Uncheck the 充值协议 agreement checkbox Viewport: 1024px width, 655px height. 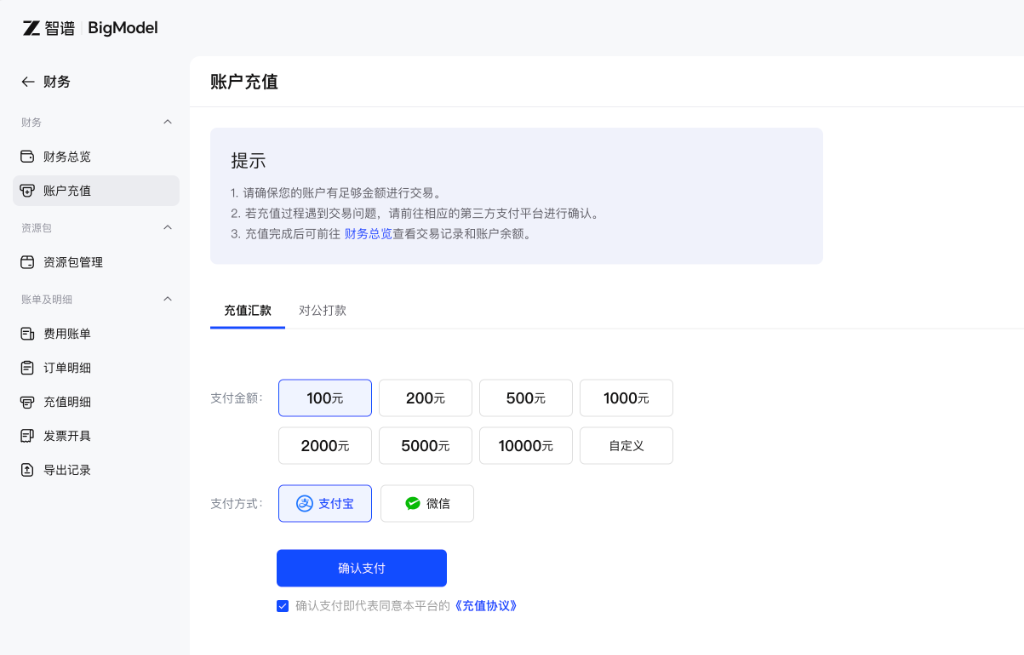(x=283, y=606)
